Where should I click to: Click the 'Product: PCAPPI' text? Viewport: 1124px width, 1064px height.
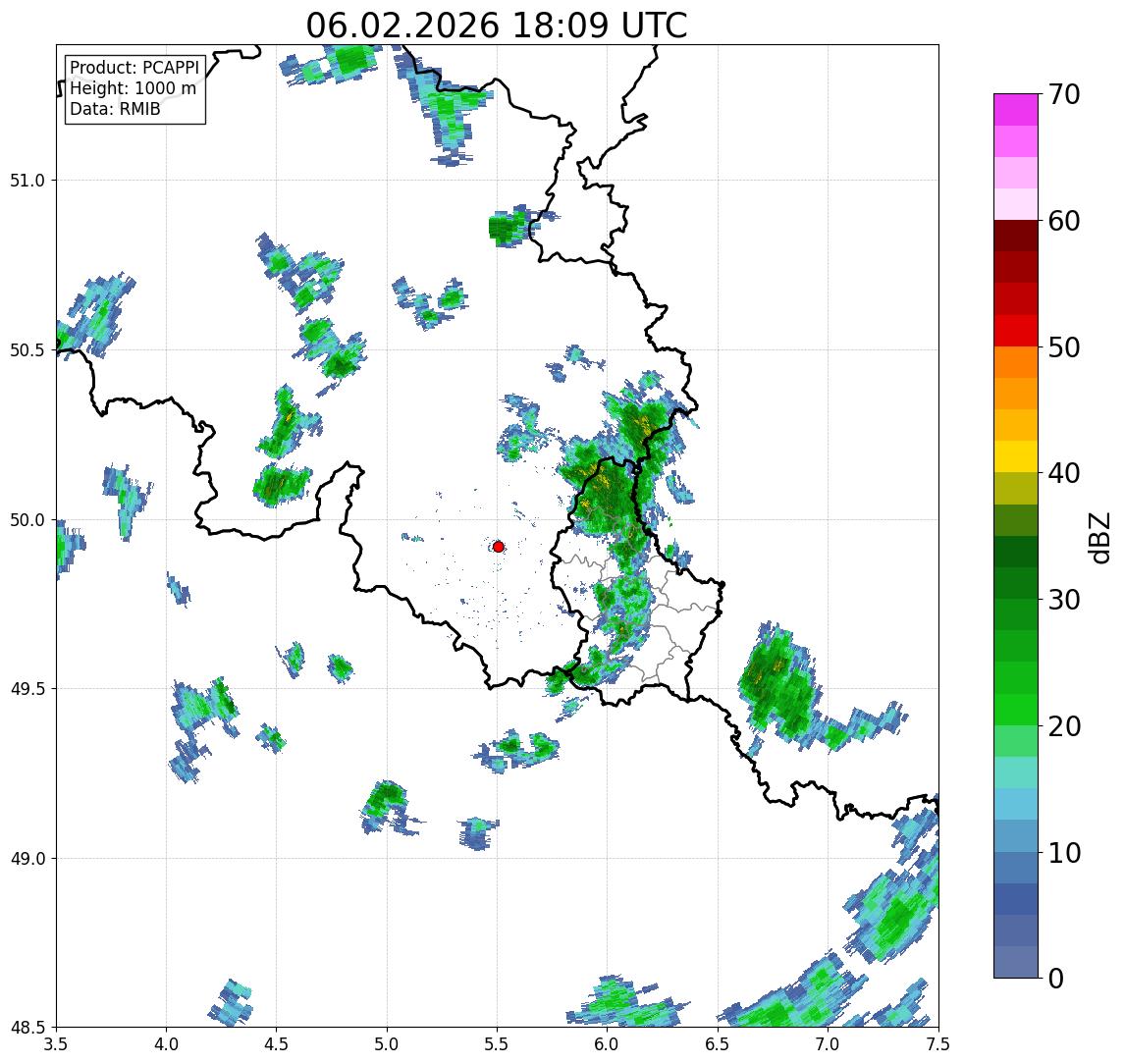tap(134, 68)
